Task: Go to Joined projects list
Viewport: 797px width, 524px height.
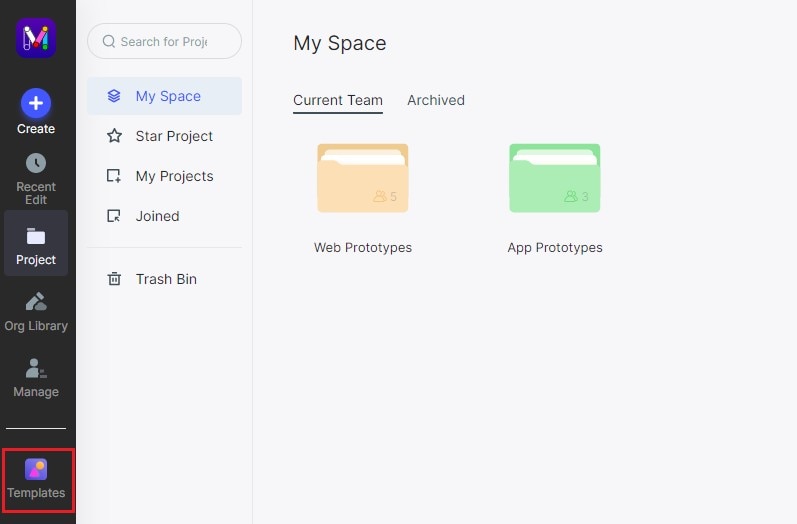Action: (x=157, y=216)
